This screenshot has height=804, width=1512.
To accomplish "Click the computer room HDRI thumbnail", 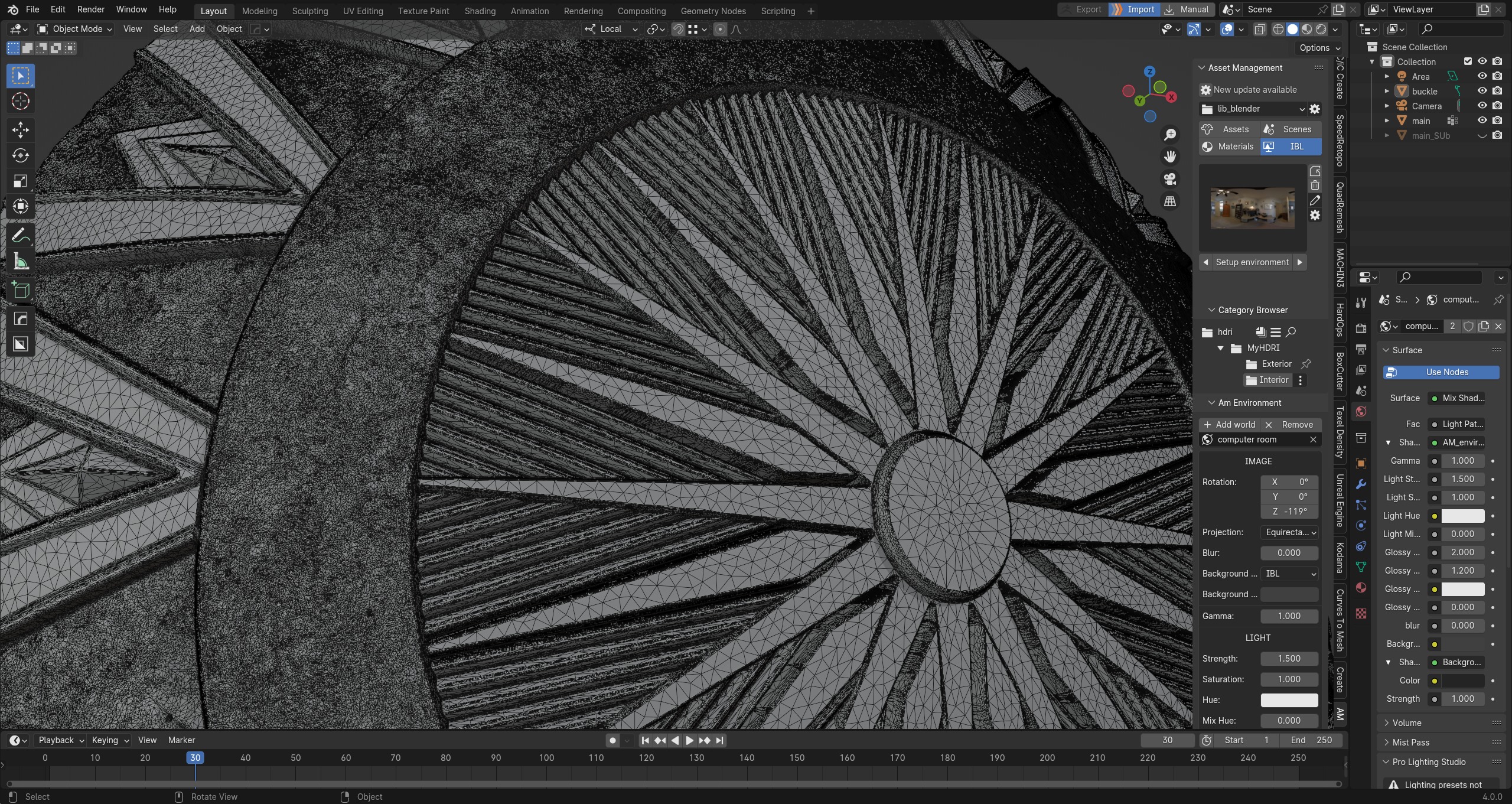I will pos(1252,208).
